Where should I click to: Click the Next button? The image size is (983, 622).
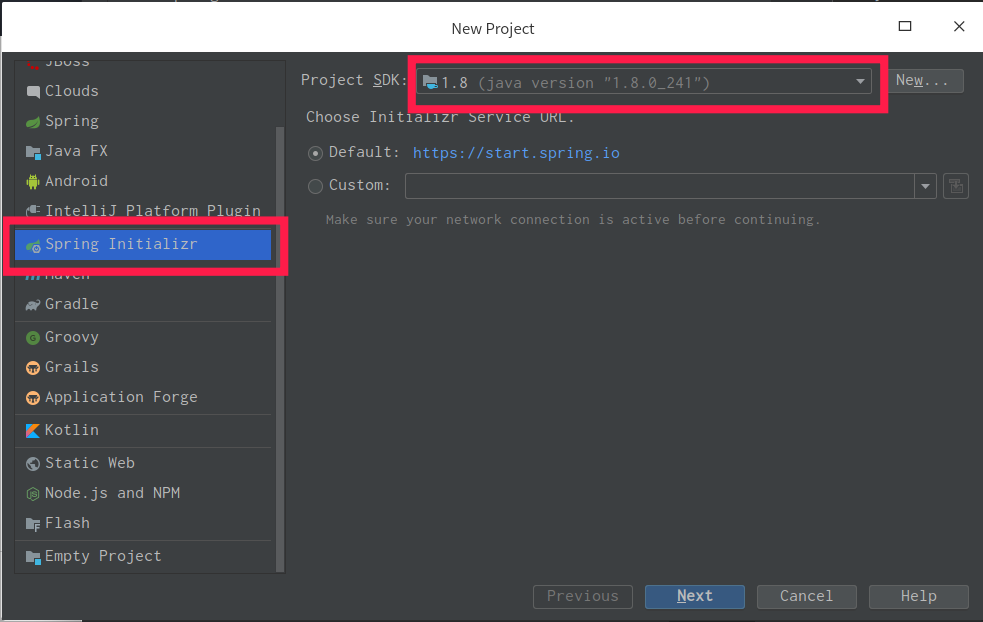(x=694, y=596)
